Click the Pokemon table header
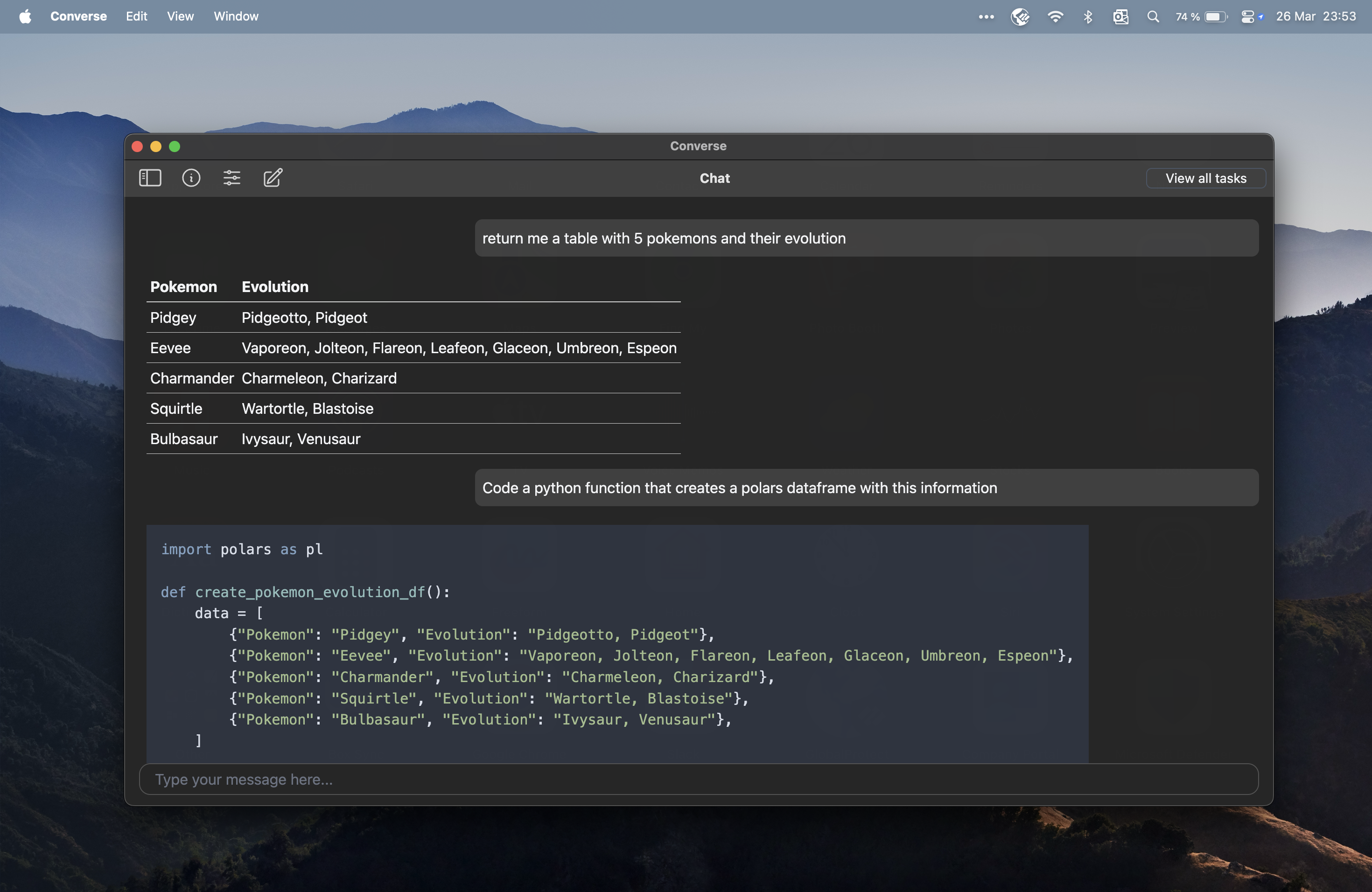 [183, 286]
